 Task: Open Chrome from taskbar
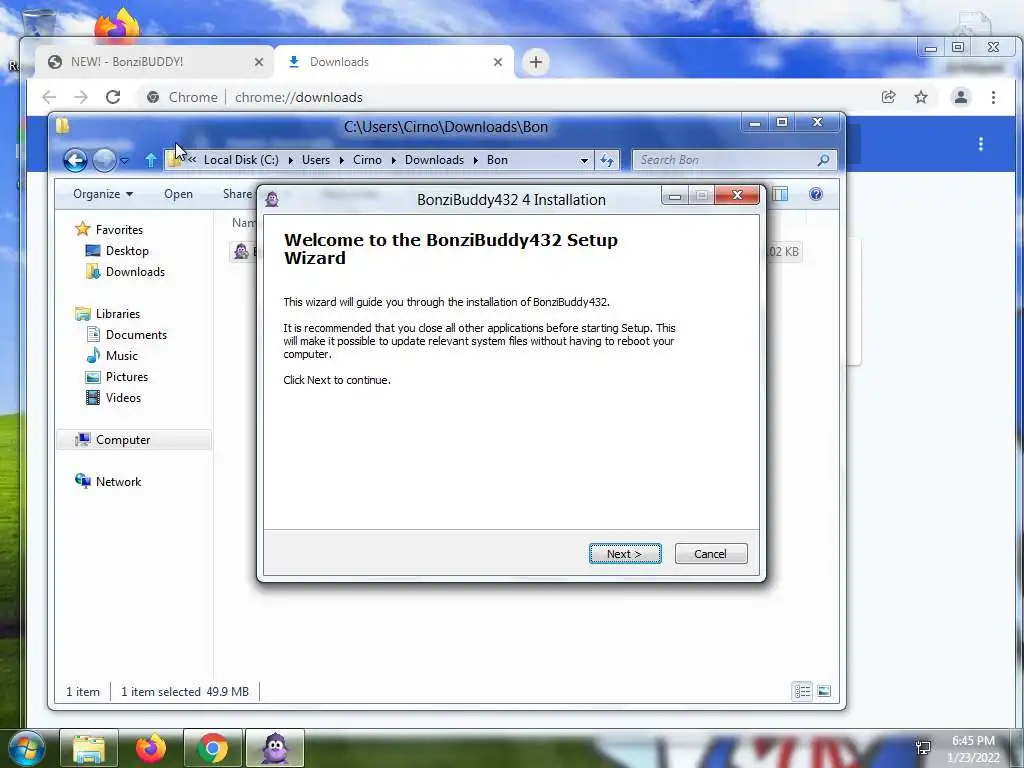click(212, 748)
